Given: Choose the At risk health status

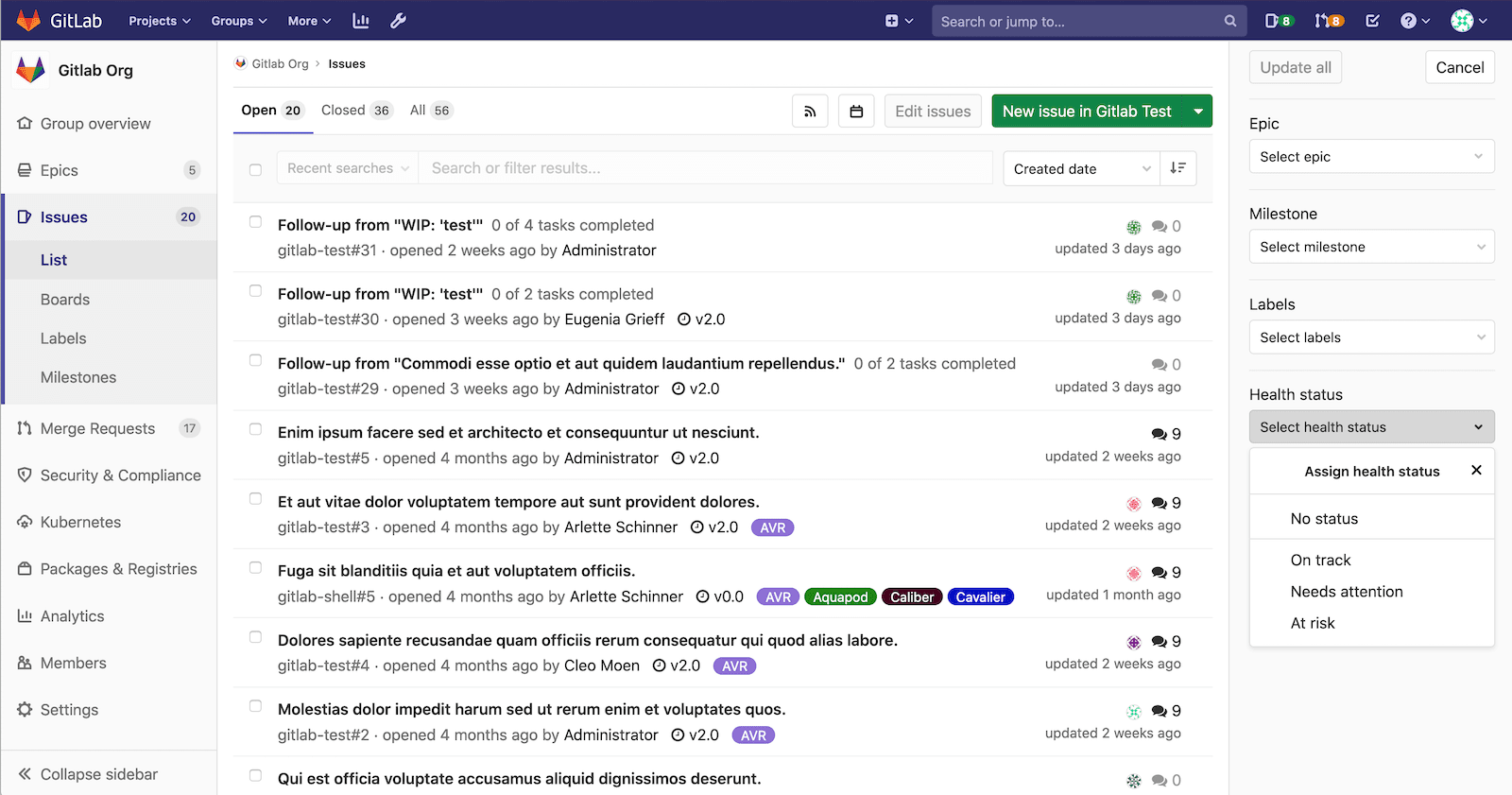Looking at the screenshot, I should point(1313,623).
